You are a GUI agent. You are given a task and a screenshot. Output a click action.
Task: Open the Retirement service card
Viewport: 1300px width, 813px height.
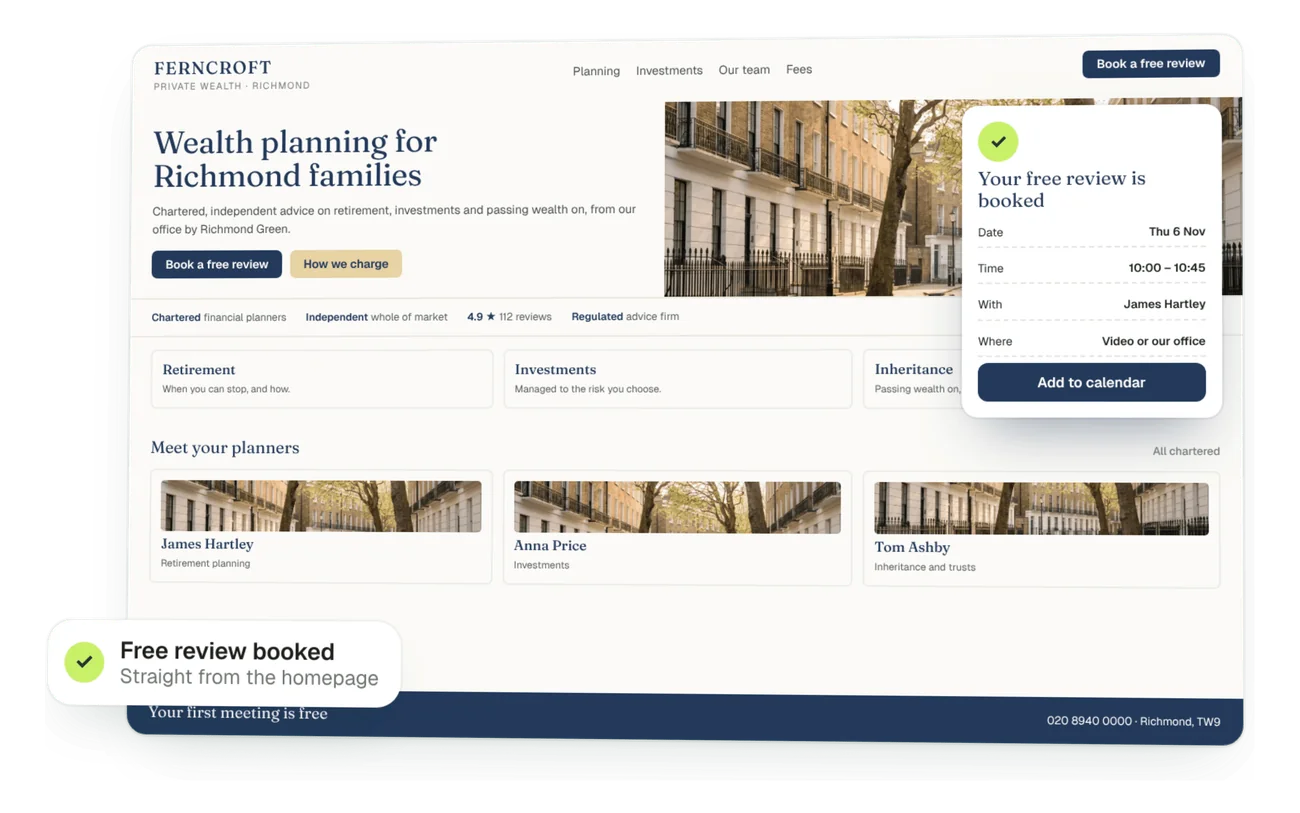pyautogui.click(x=322, y=378)
